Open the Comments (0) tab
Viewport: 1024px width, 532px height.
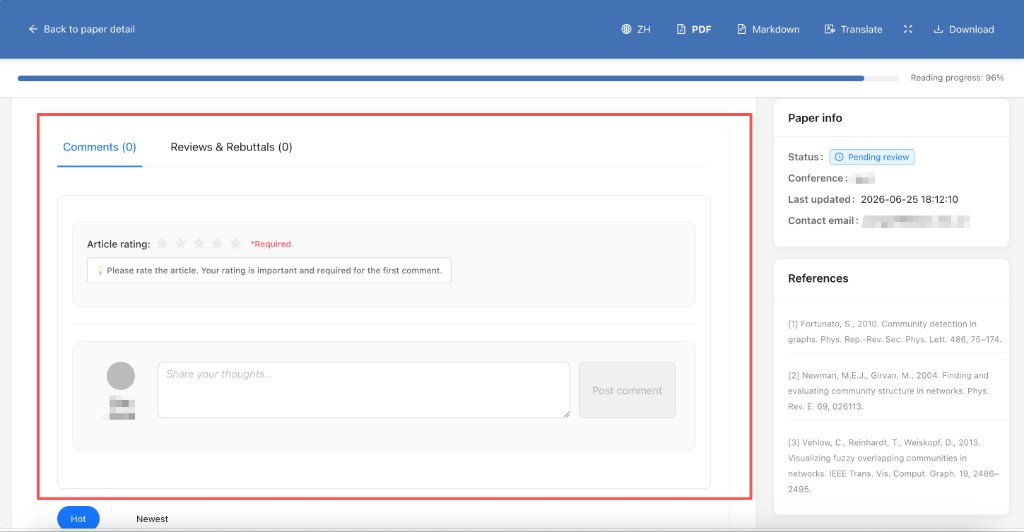[x=99, y=148]
